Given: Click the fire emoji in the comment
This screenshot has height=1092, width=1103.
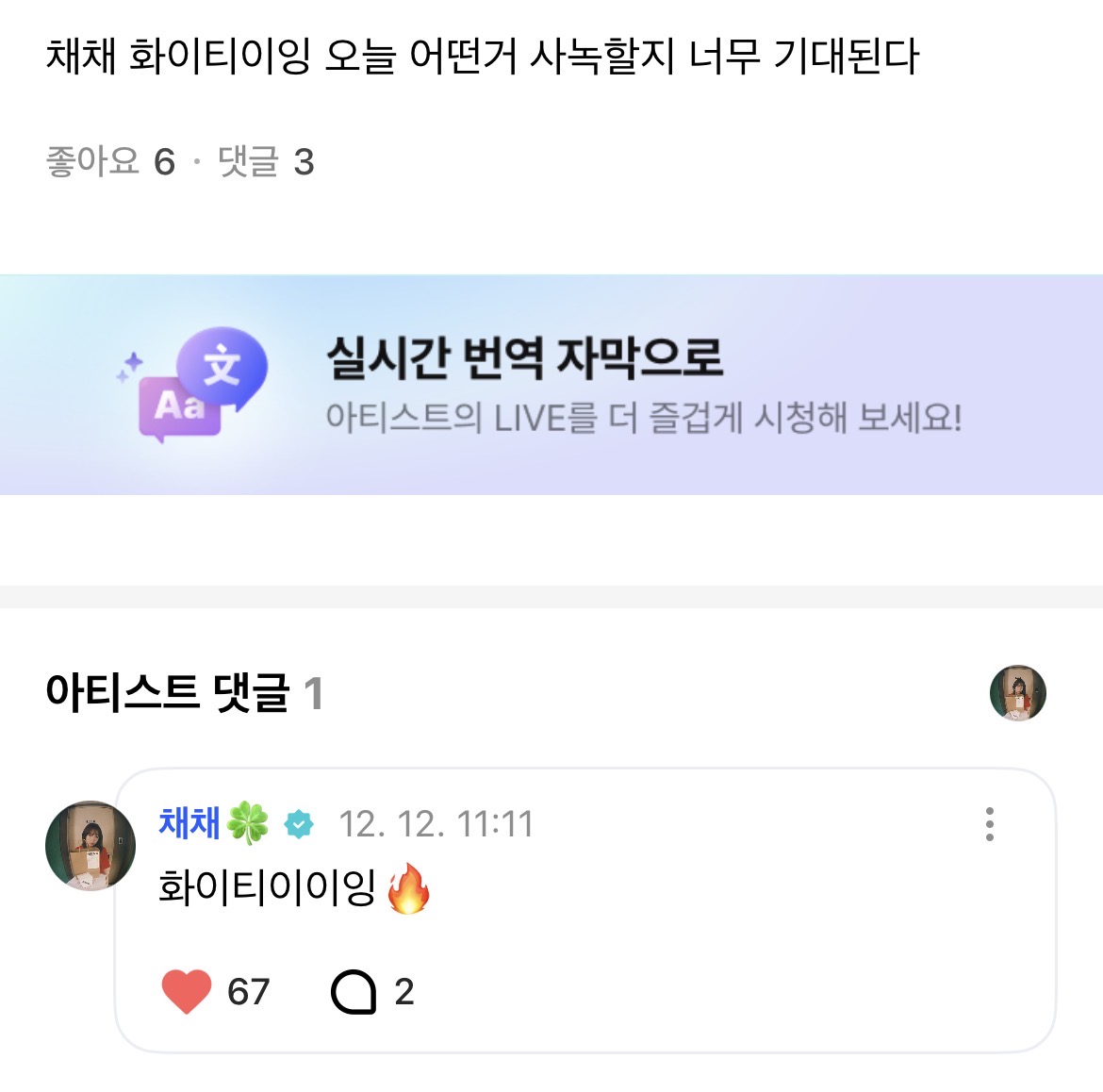Looking at the screenshot, I should click(408, 888).
